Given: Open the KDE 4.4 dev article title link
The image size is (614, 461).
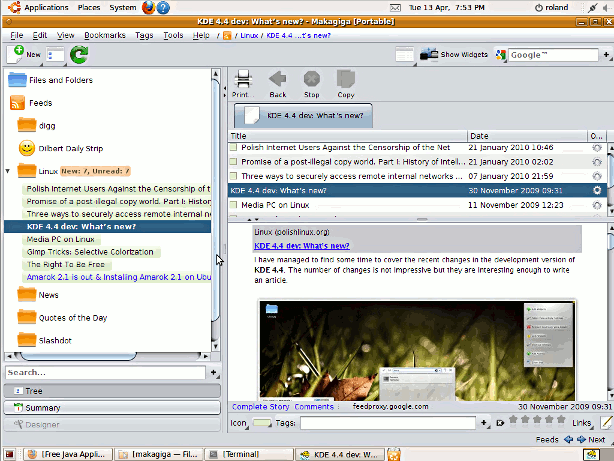Looking at the screenshot, I should tap(302, 246).
